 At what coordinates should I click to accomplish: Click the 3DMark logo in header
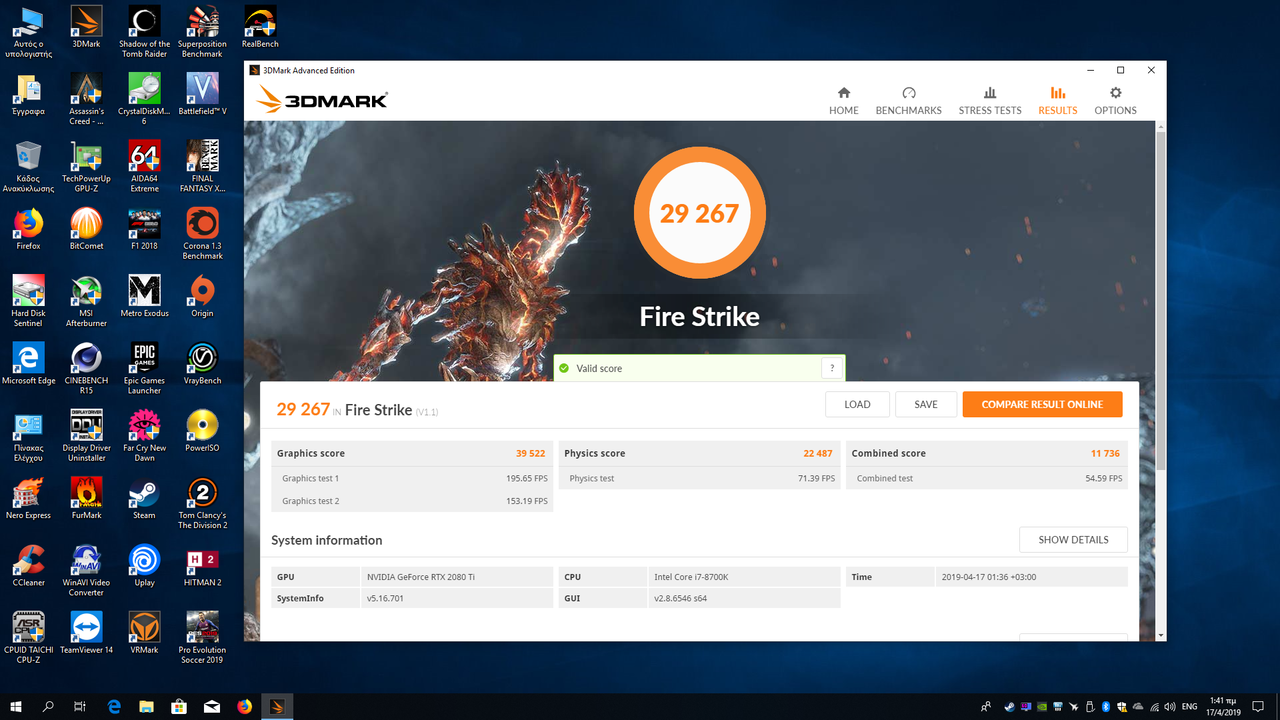pyautogui.click(x=322, y=99)
